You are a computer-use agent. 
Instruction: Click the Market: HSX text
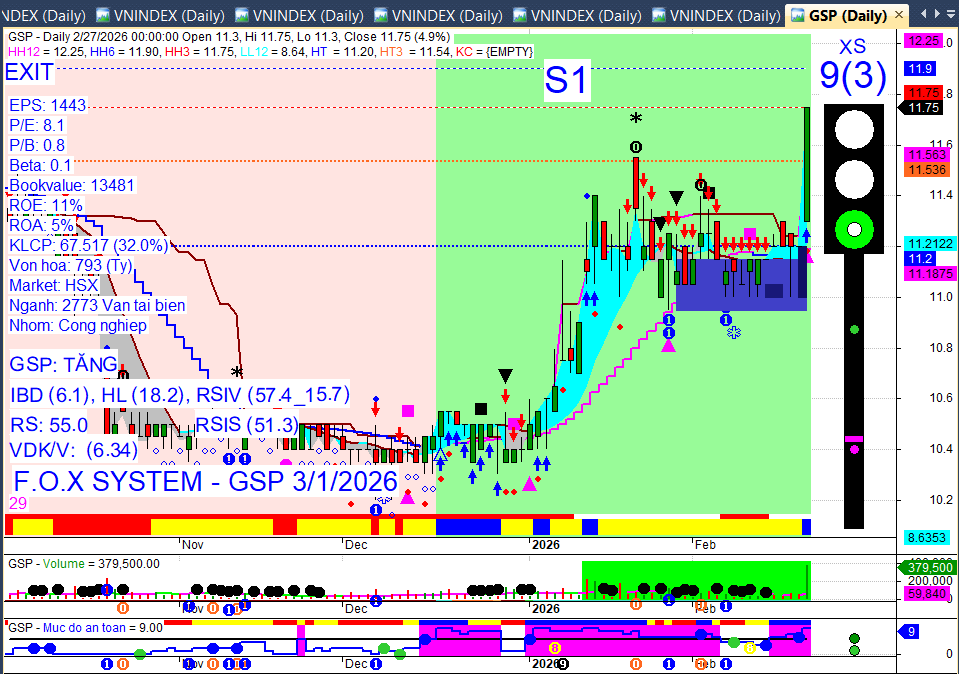tap(54, 286)
